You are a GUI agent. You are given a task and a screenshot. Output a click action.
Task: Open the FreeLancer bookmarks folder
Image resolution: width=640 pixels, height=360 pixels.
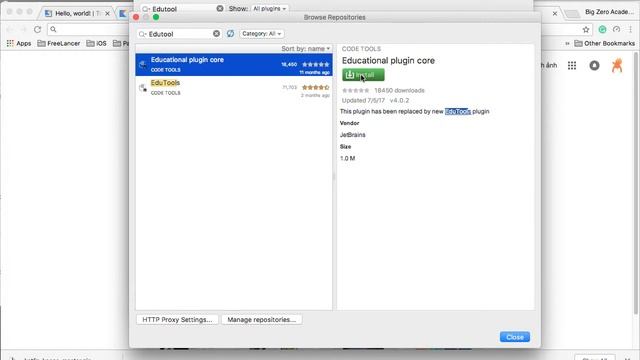point(59,43)
